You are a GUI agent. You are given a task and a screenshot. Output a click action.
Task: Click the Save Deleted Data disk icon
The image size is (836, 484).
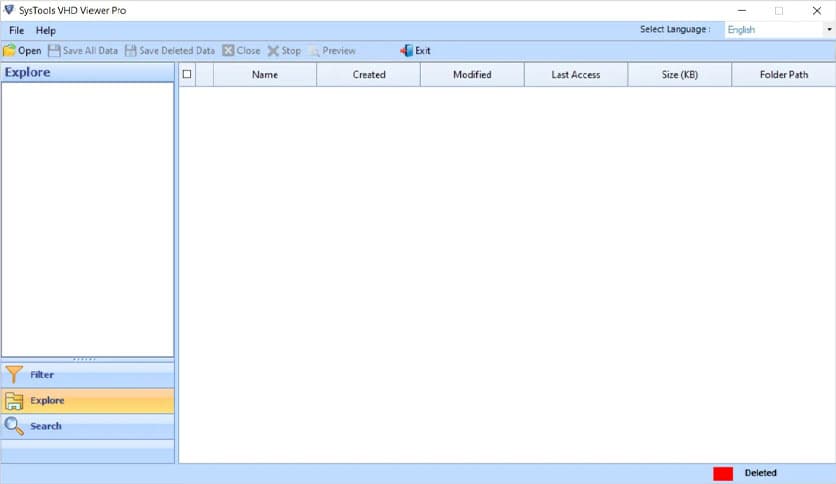(x=131, y=51)
